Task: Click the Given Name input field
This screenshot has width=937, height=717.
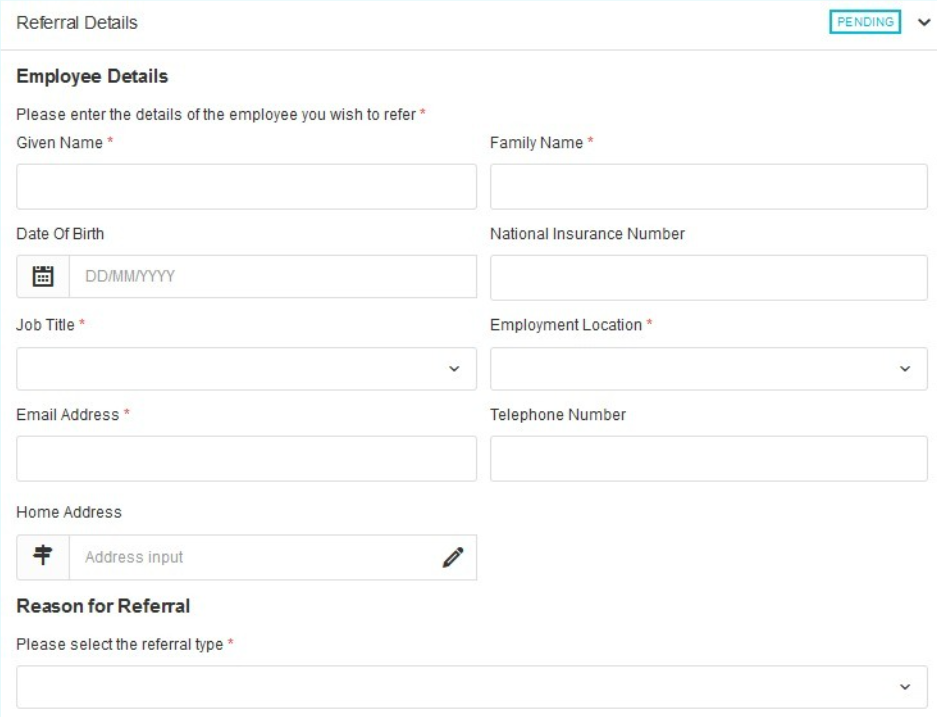Action: 246,187
